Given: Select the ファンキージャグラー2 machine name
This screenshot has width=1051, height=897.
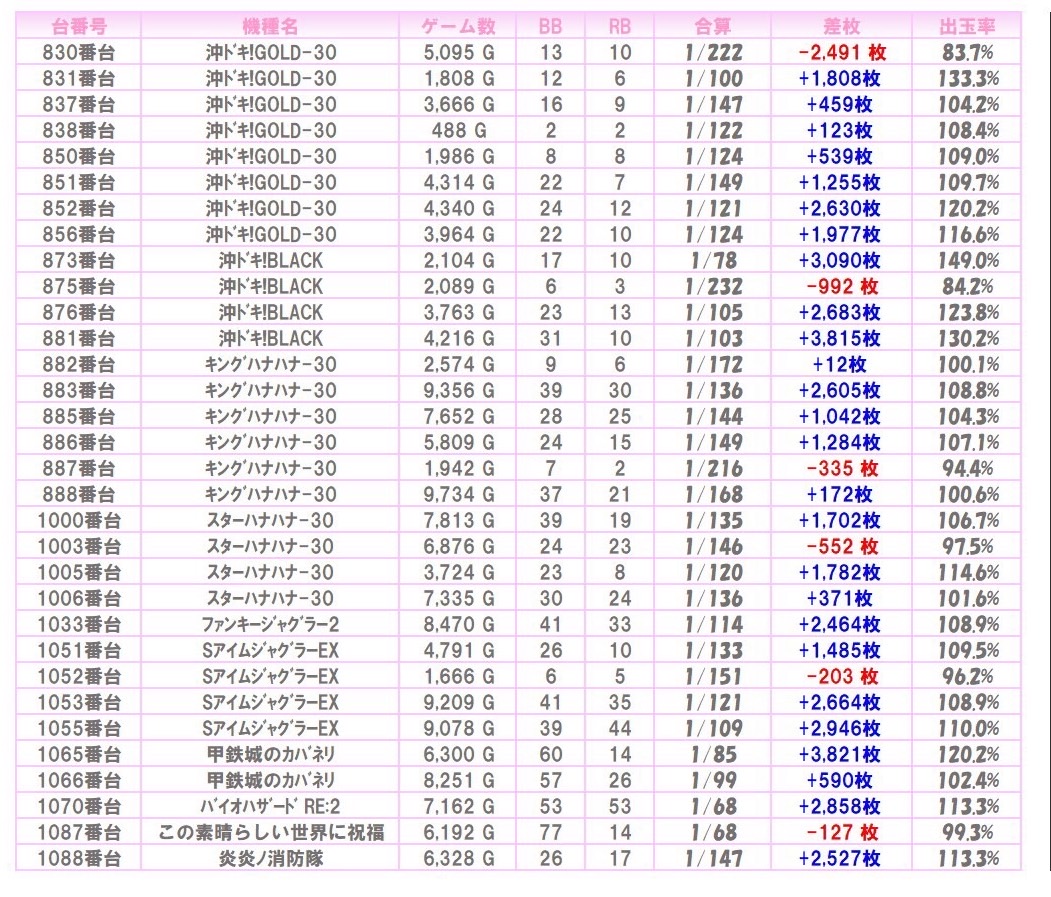Looking at the screenshot, I should pos(270,625).
